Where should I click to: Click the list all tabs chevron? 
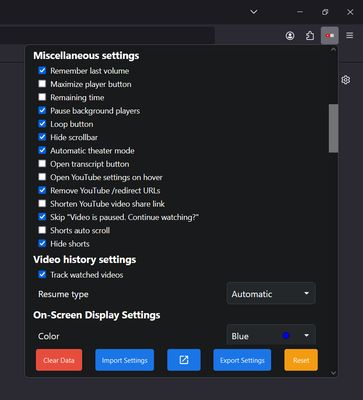(254, 12)
